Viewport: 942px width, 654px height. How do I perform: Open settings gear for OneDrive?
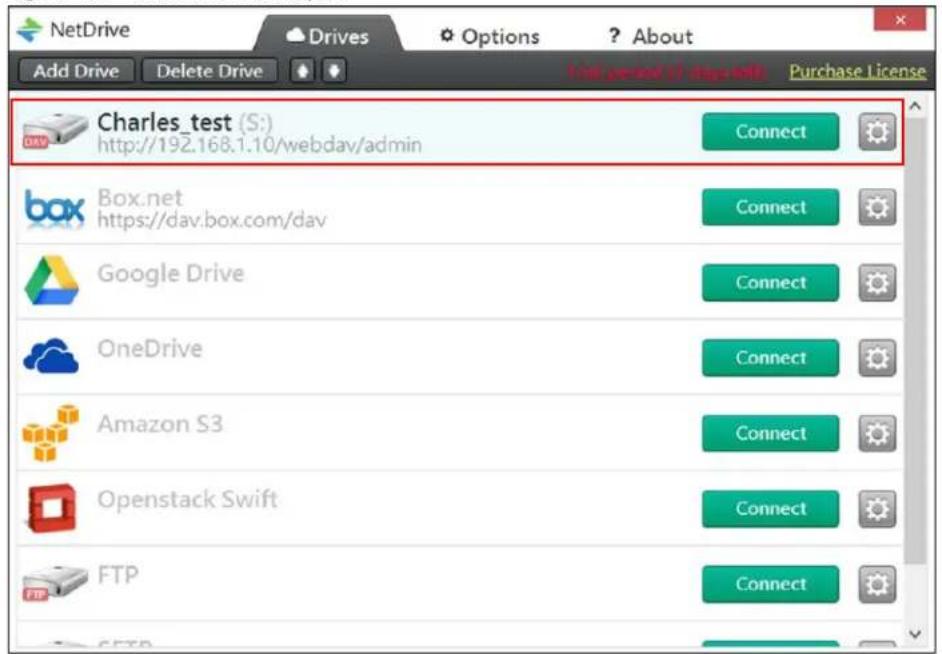point(877,358)
